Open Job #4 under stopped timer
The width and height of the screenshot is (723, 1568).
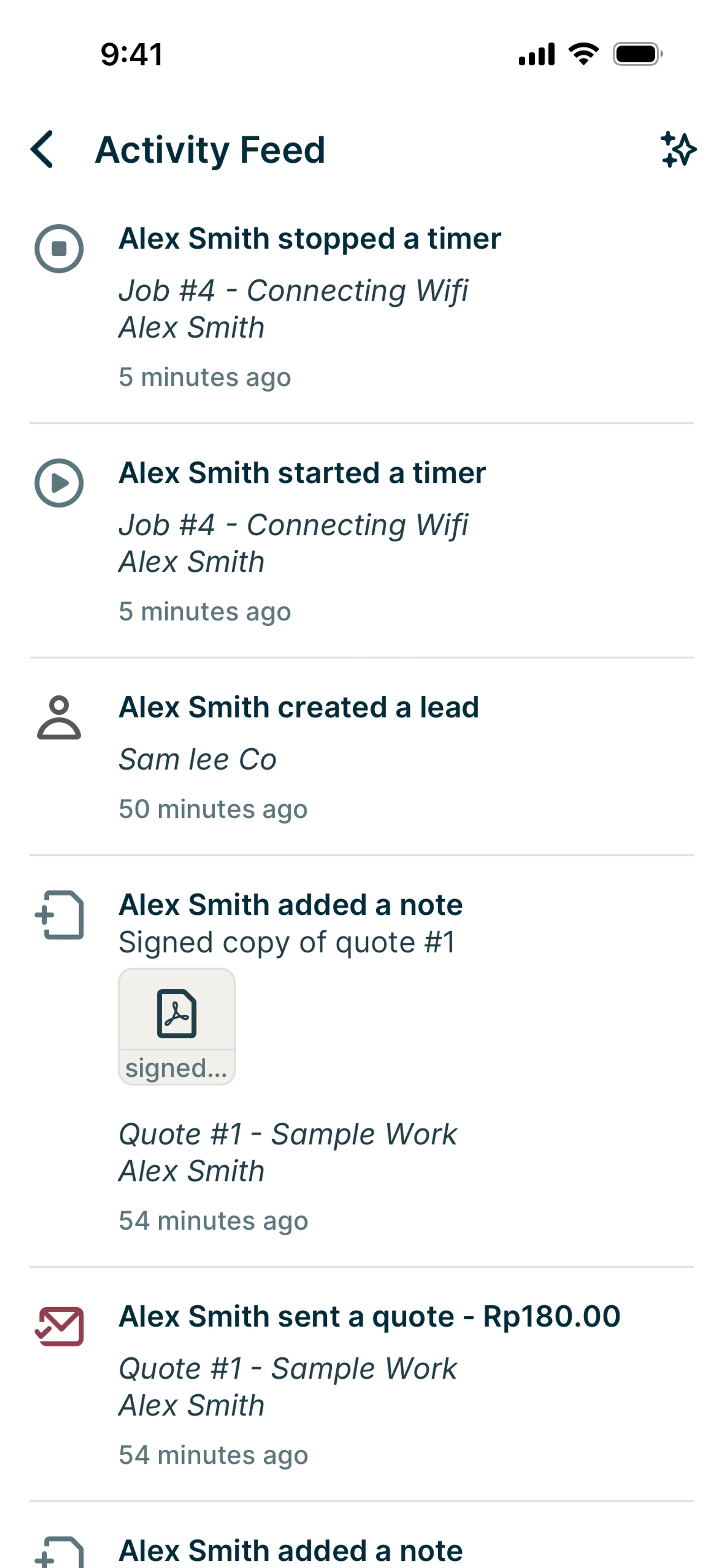click(293, 290)
